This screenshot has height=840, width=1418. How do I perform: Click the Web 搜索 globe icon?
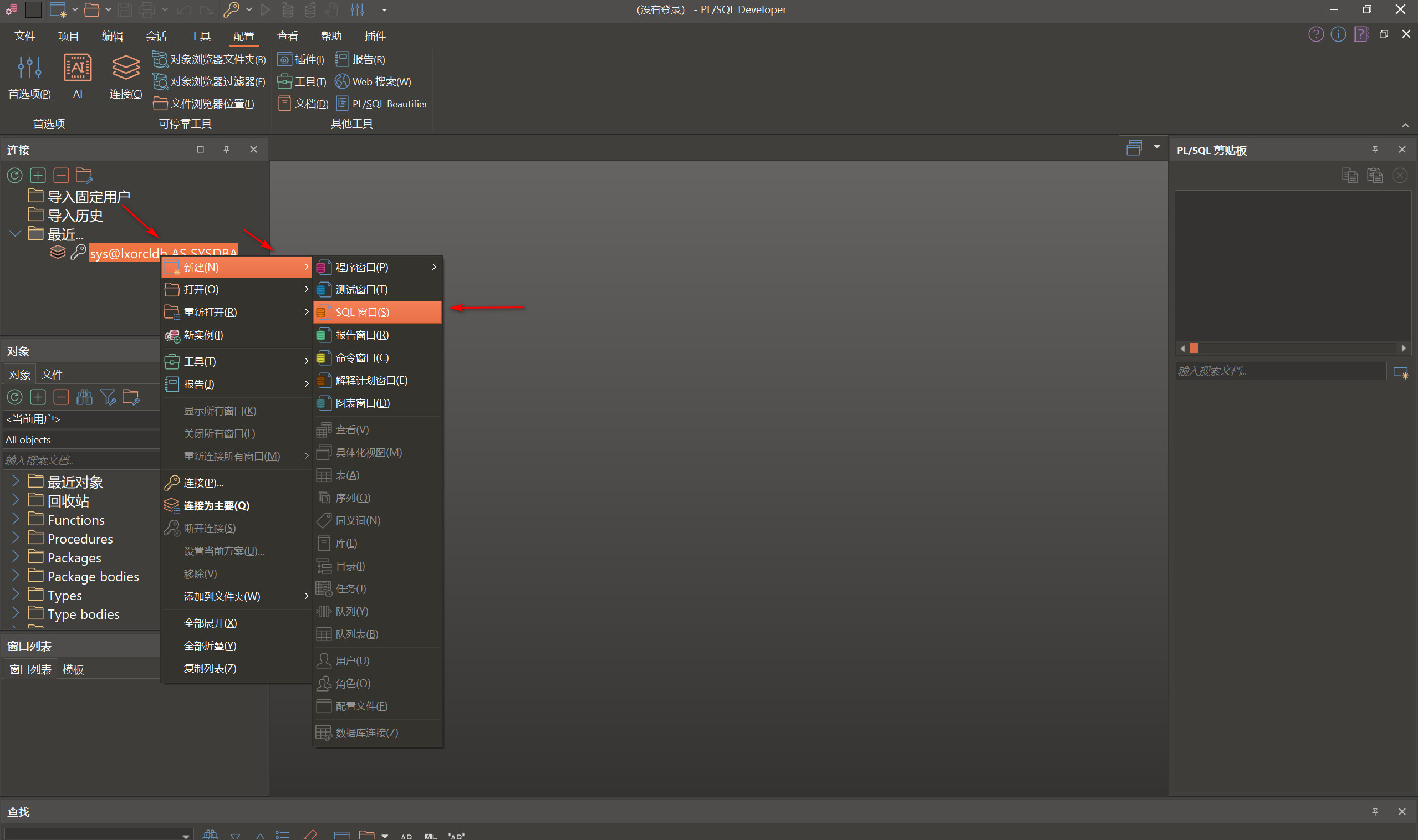click(342, 81)
